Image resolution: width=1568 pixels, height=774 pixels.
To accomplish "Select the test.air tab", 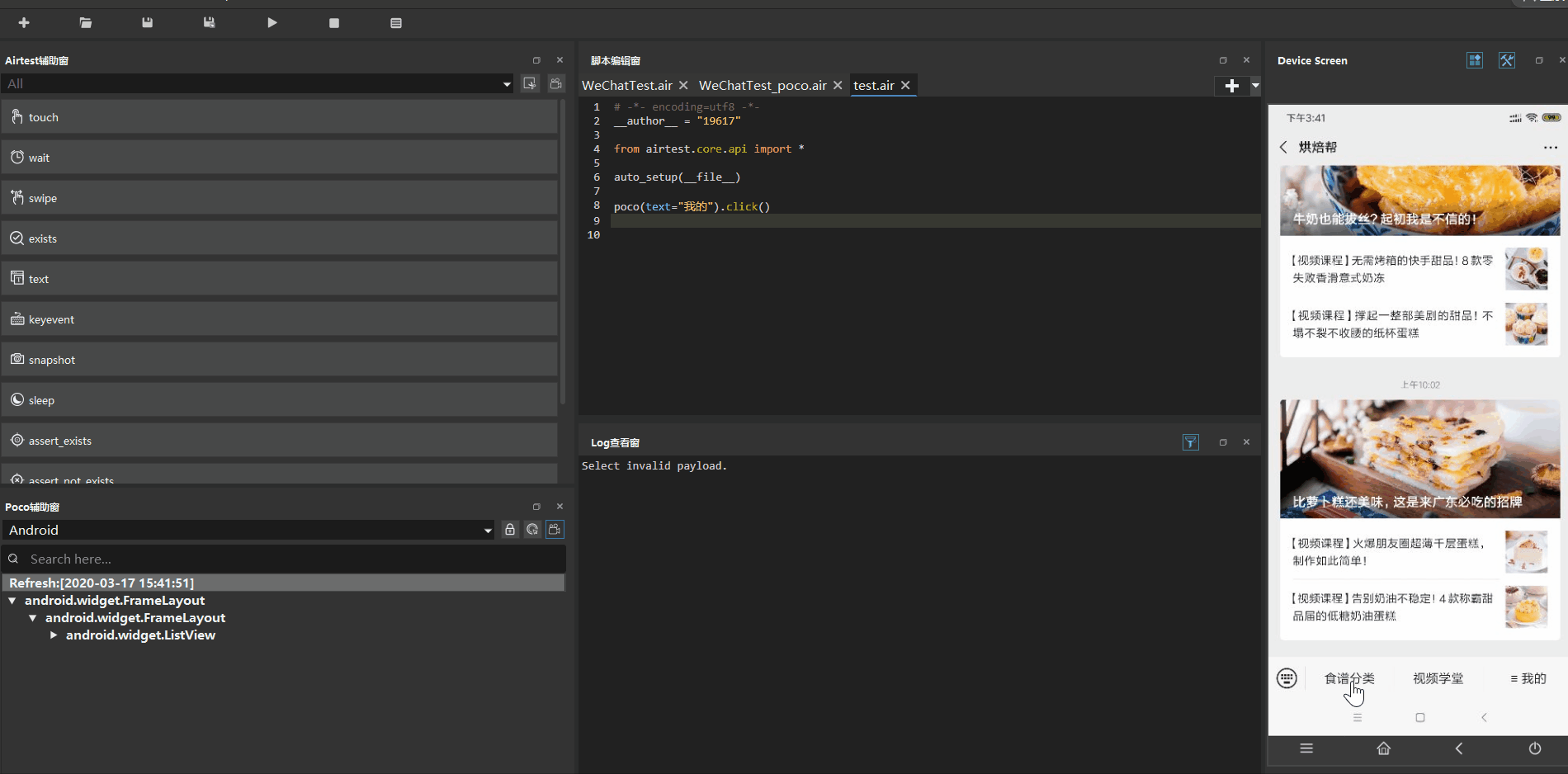I will coord(874,86).
